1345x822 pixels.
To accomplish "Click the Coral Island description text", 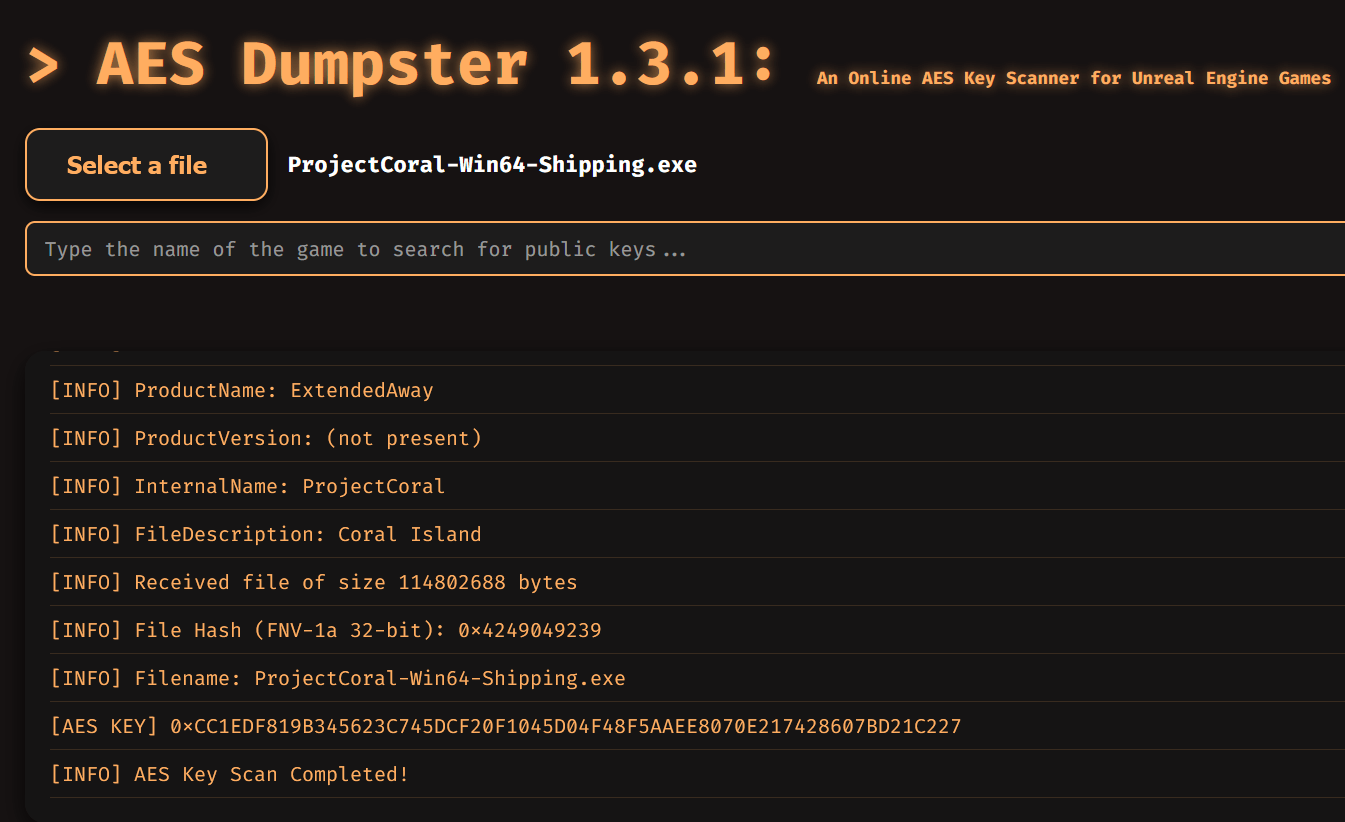I will click(410, 534).
